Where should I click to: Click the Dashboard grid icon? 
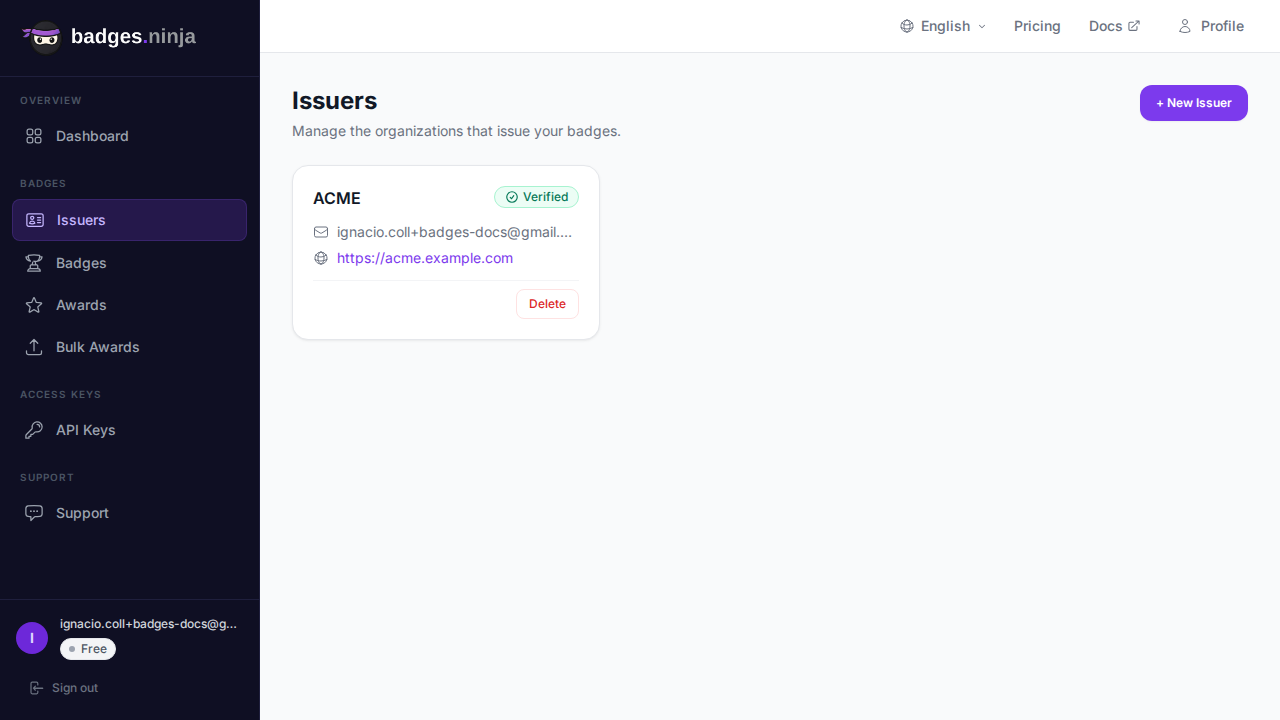tap(34, 136)
